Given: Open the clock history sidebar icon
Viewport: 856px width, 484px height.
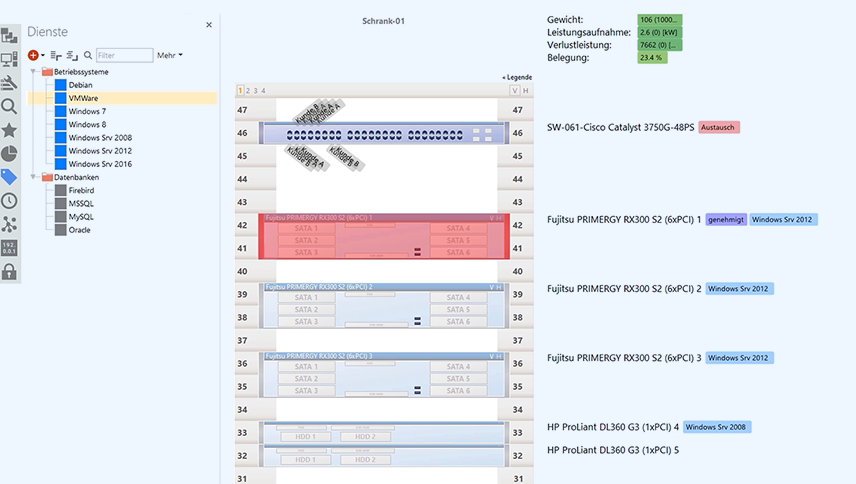Looking at the screenshot, I should (9, 201).
